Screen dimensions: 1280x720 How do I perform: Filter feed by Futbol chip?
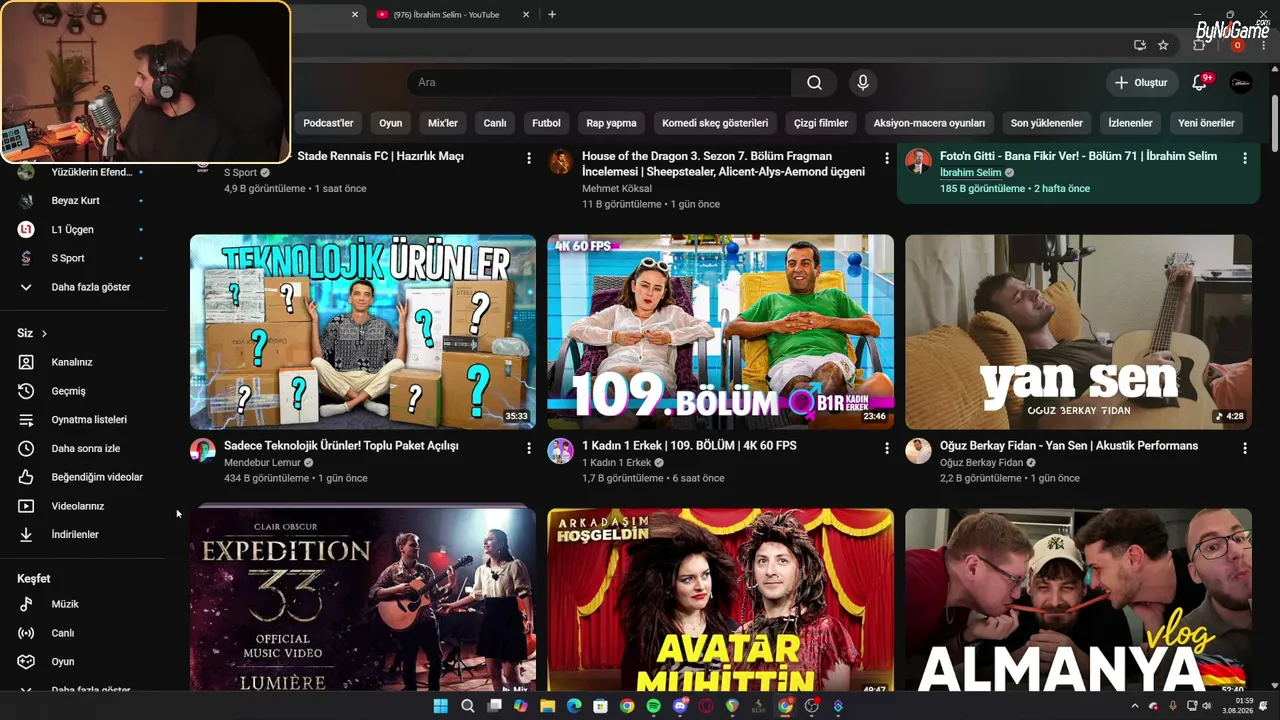click(546, 123)
